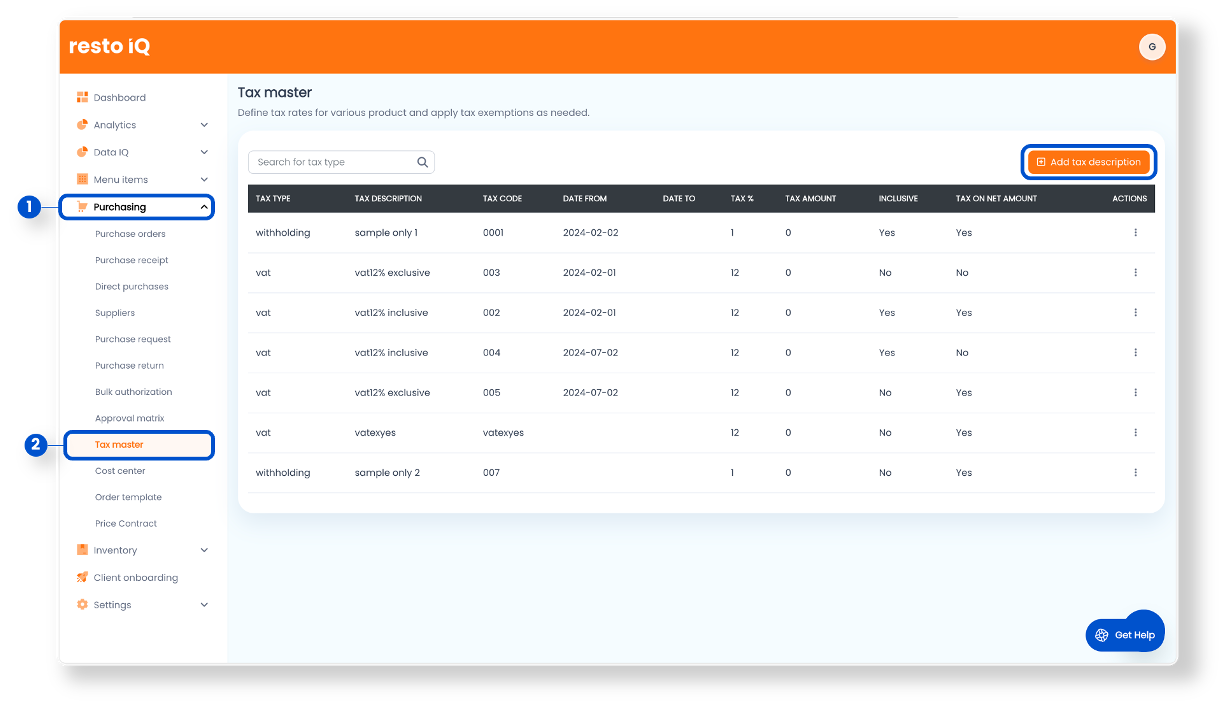Open user avatar G menu
Screen dimensions: 1226x708
[1152, 47]
